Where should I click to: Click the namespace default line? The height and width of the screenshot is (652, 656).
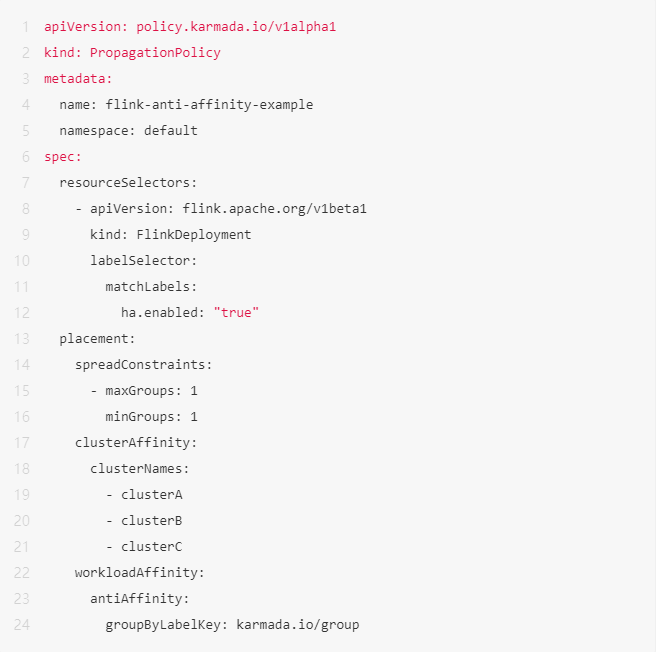tap(128, 130)
